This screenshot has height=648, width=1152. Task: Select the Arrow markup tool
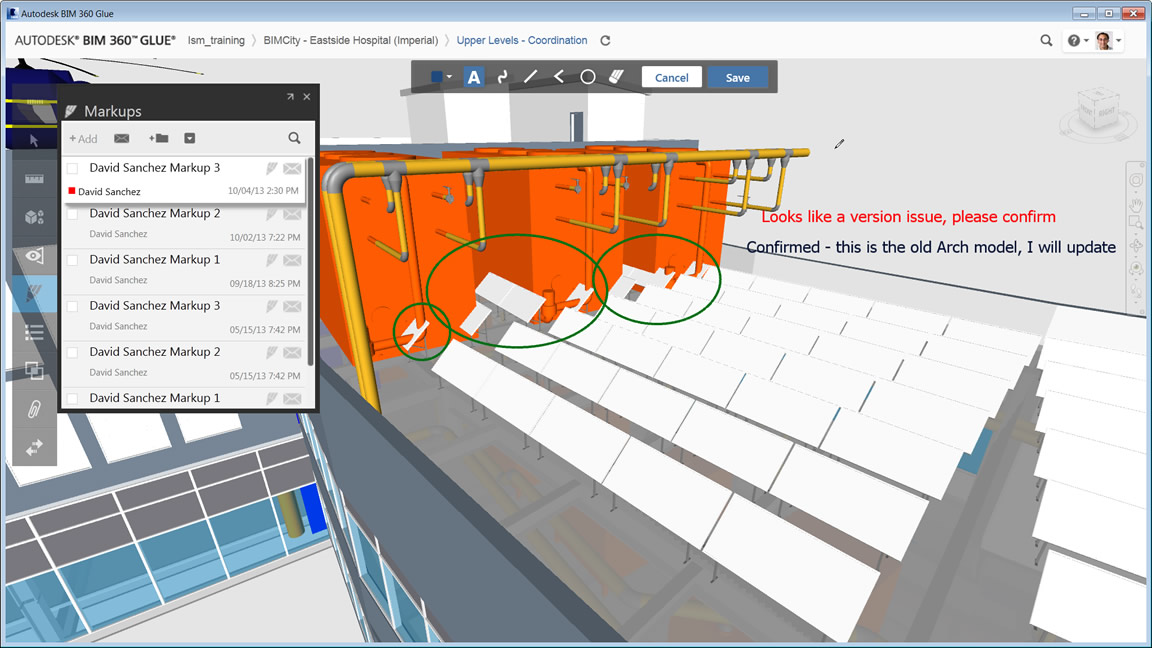coord(558,76)
